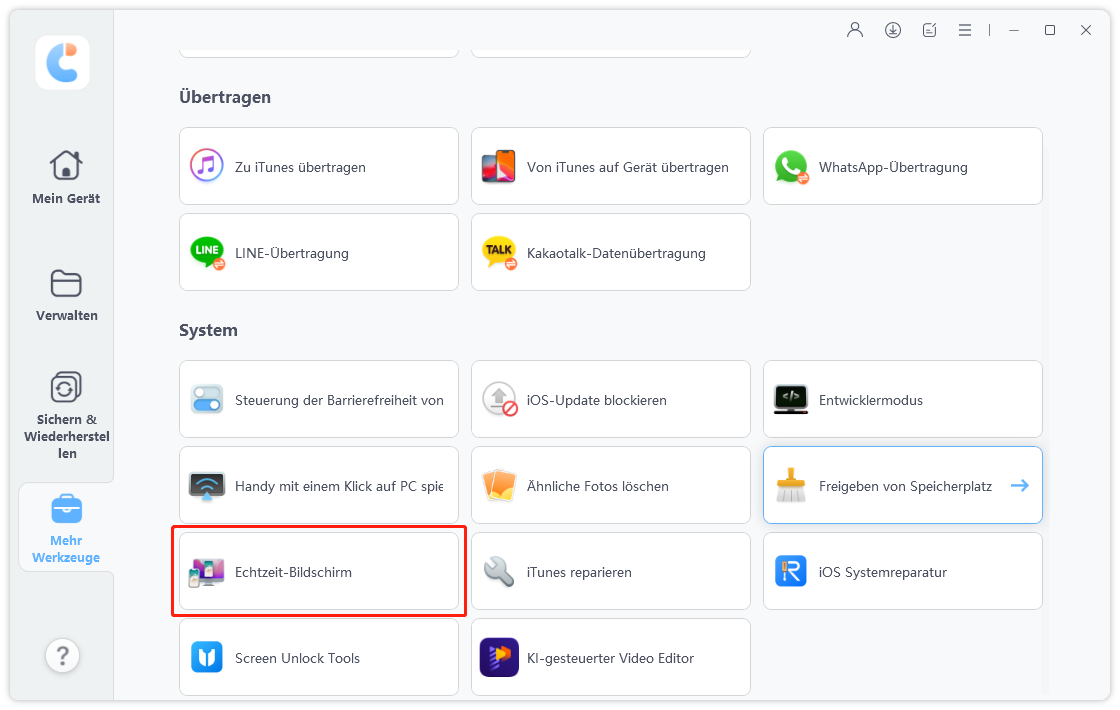Click the WhatsApp icon
The height and width of the screenshot is (710, 1120).
[x=791, y=166]
